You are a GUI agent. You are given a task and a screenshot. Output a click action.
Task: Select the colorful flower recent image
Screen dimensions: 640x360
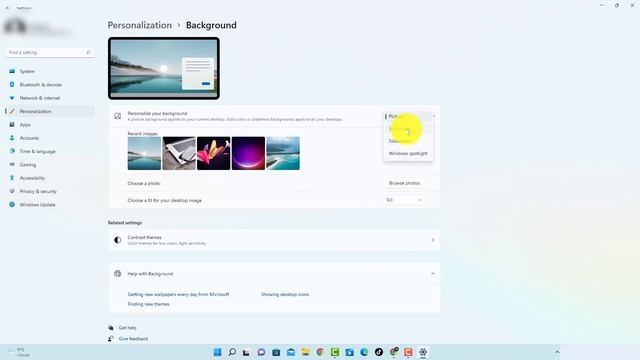213,153
